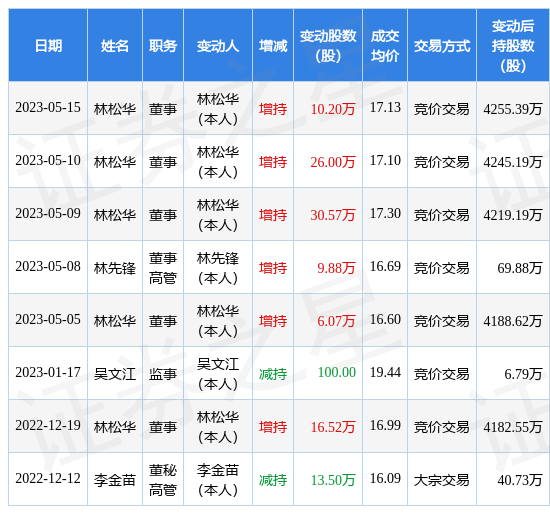Click the 增减 column header
550x514 pixels.
[273, 46]
